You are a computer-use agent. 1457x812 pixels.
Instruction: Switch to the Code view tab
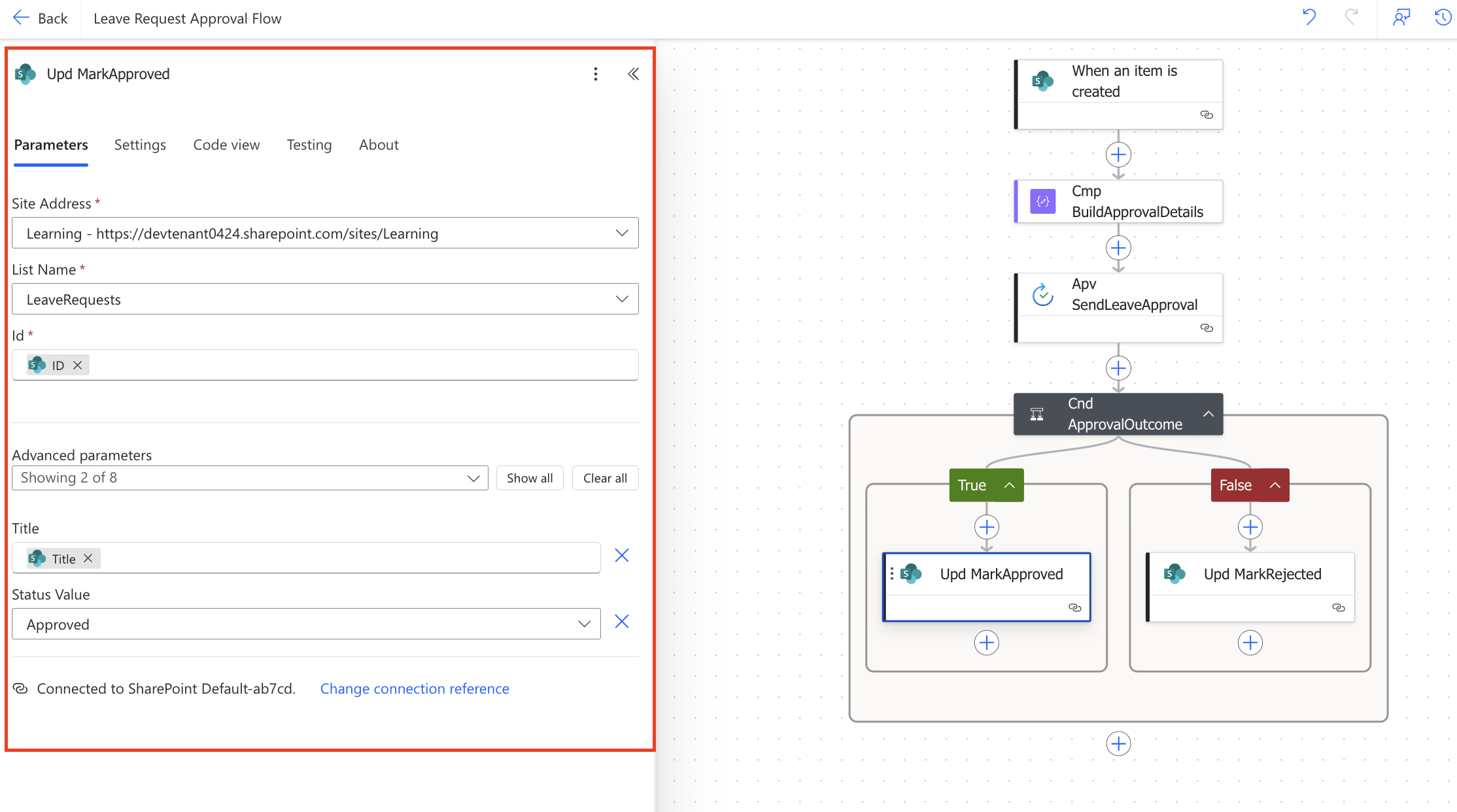[x=226, y=144]
